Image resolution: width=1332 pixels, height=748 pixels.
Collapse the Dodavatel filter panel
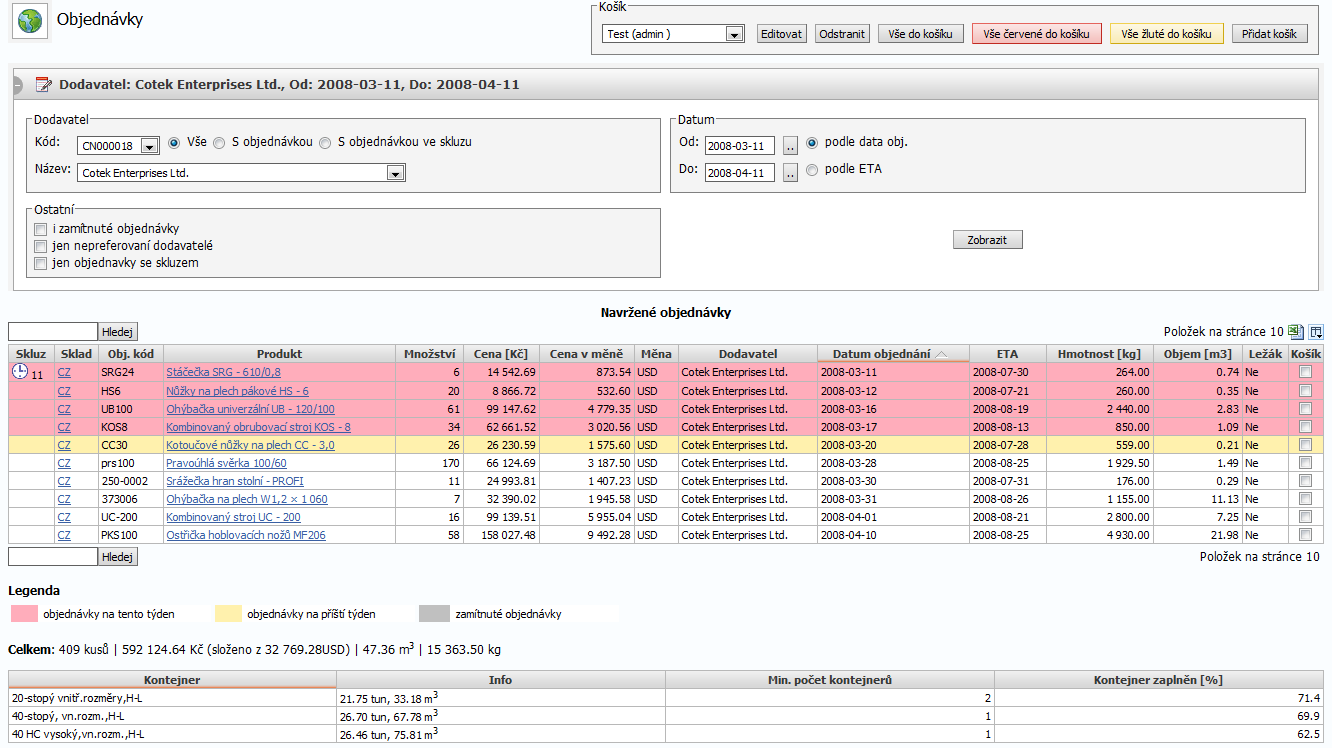point(17,86)
